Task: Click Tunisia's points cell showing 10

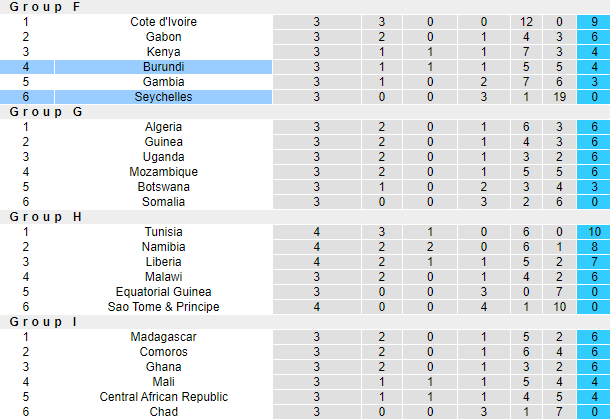Action: pyautogui.click(x=593, y=232)
